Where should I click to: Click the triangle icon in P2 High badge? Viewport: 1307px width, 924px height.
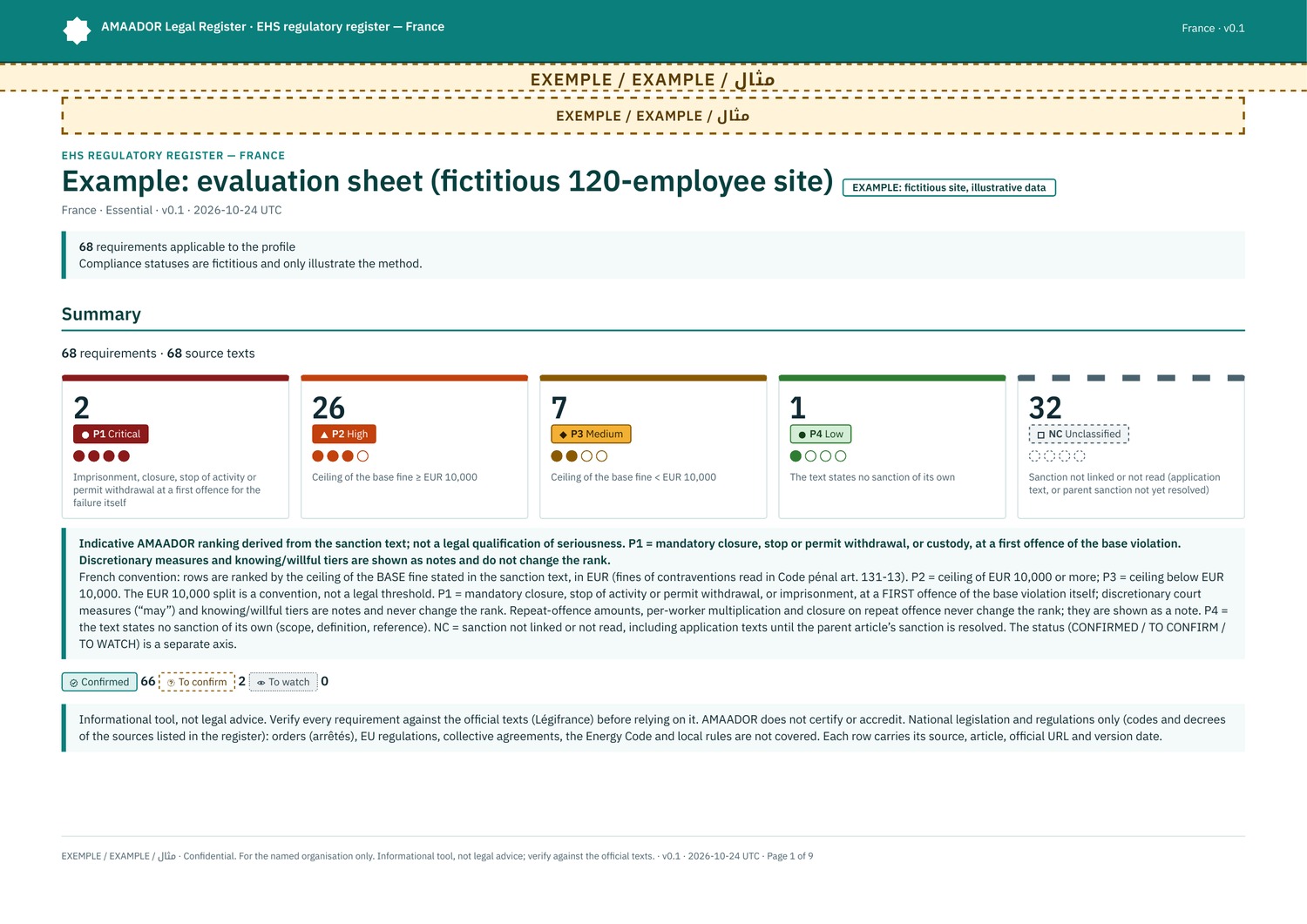[x=324, y=435]
